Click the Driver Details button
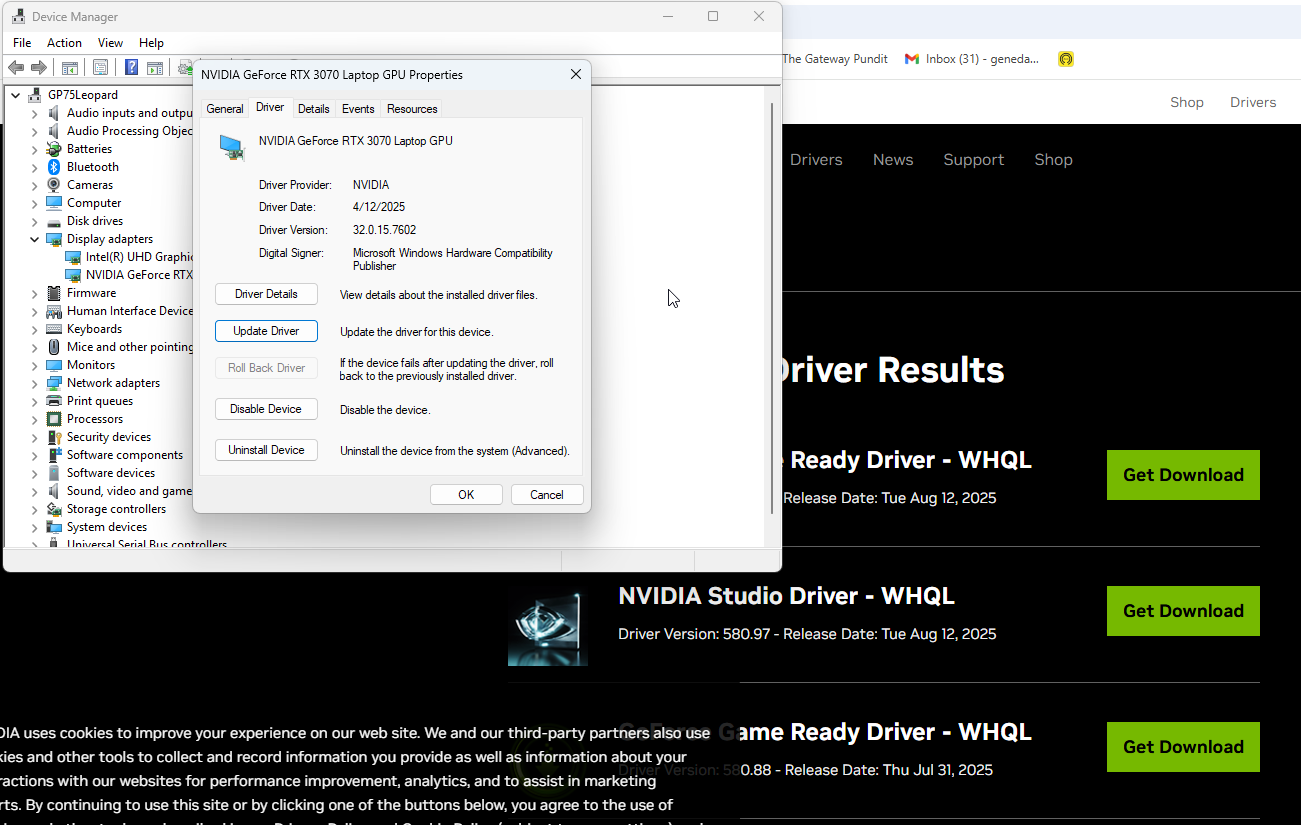The height and width of the screenshot is (825, 1301). 266,294
